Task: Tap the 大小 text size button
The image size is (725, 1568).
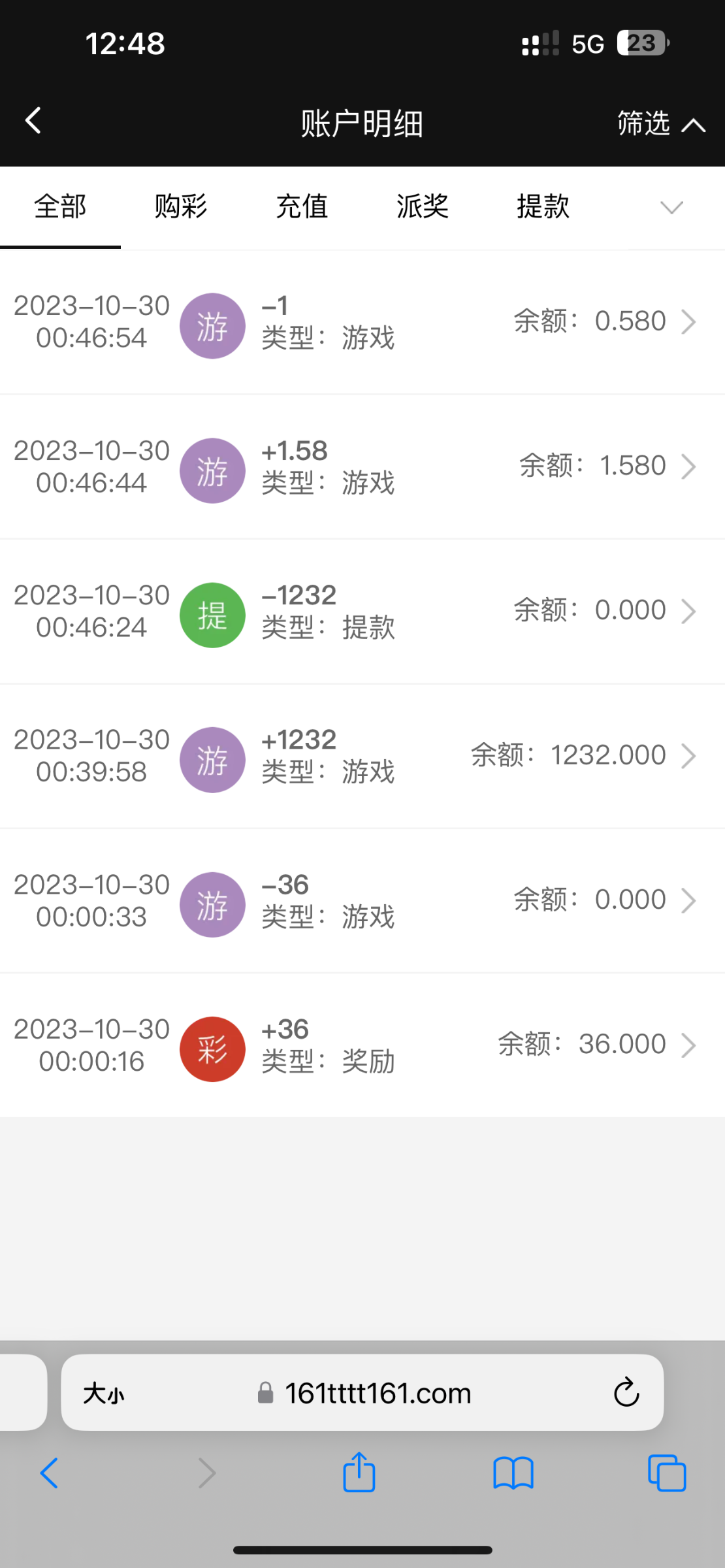Action: (104, 1393)
